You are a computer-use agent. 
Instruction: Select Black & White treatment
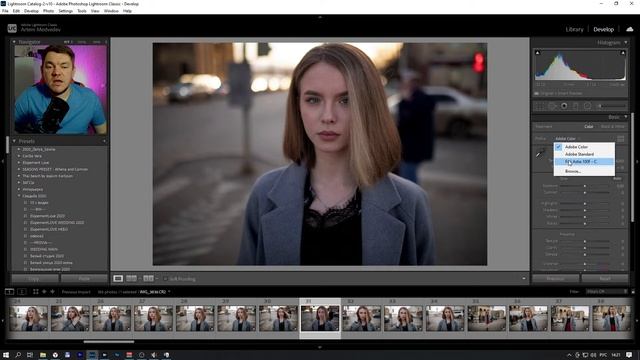613,127
